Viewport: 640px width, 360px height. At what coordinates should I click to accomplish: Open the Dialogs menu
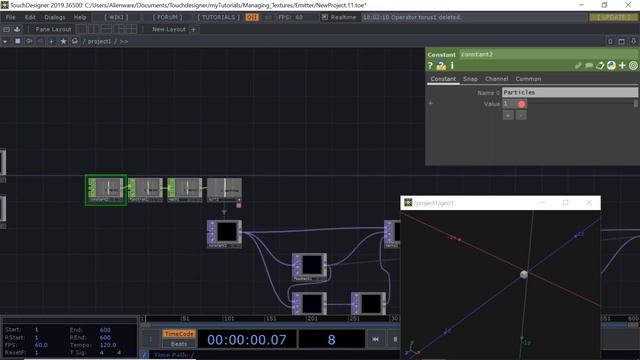pyautogui.click(x=55, y=17)
